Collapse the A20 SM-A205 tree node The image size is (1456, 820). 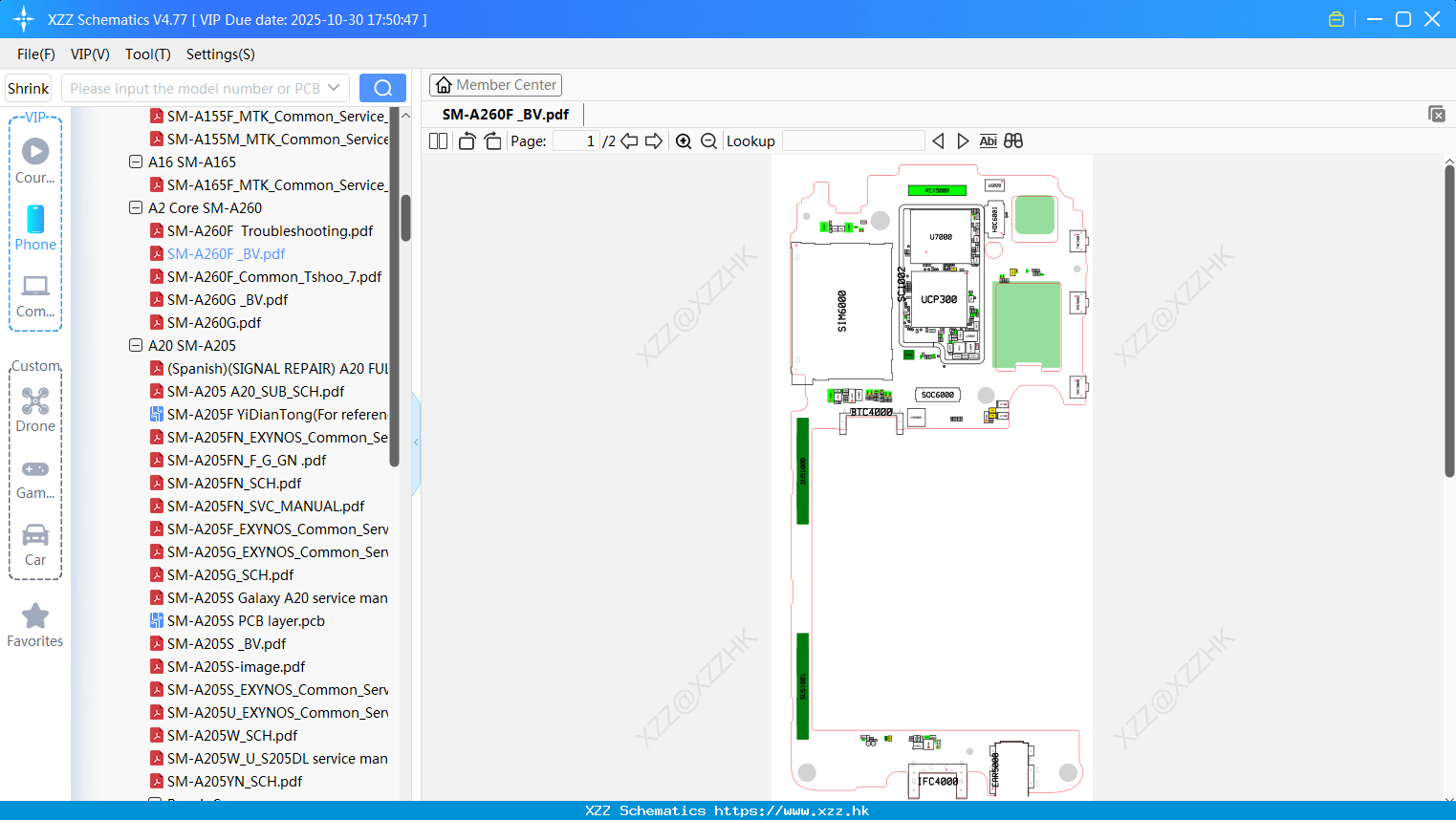point(136,345)
